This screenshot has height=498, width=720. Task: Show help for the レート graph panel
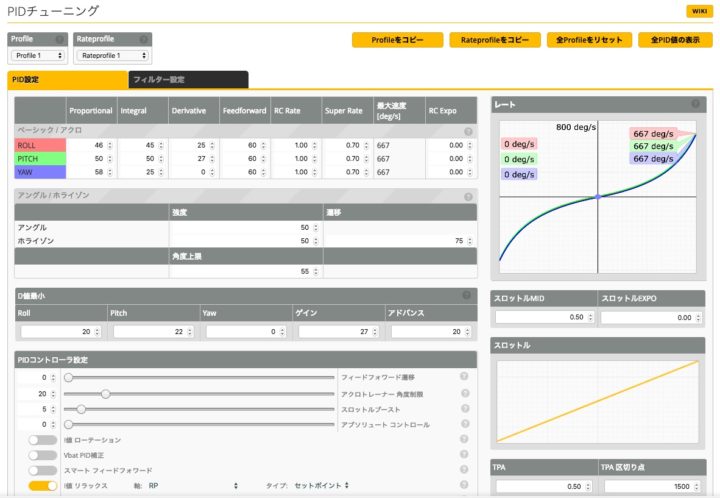tap(695, 104)
